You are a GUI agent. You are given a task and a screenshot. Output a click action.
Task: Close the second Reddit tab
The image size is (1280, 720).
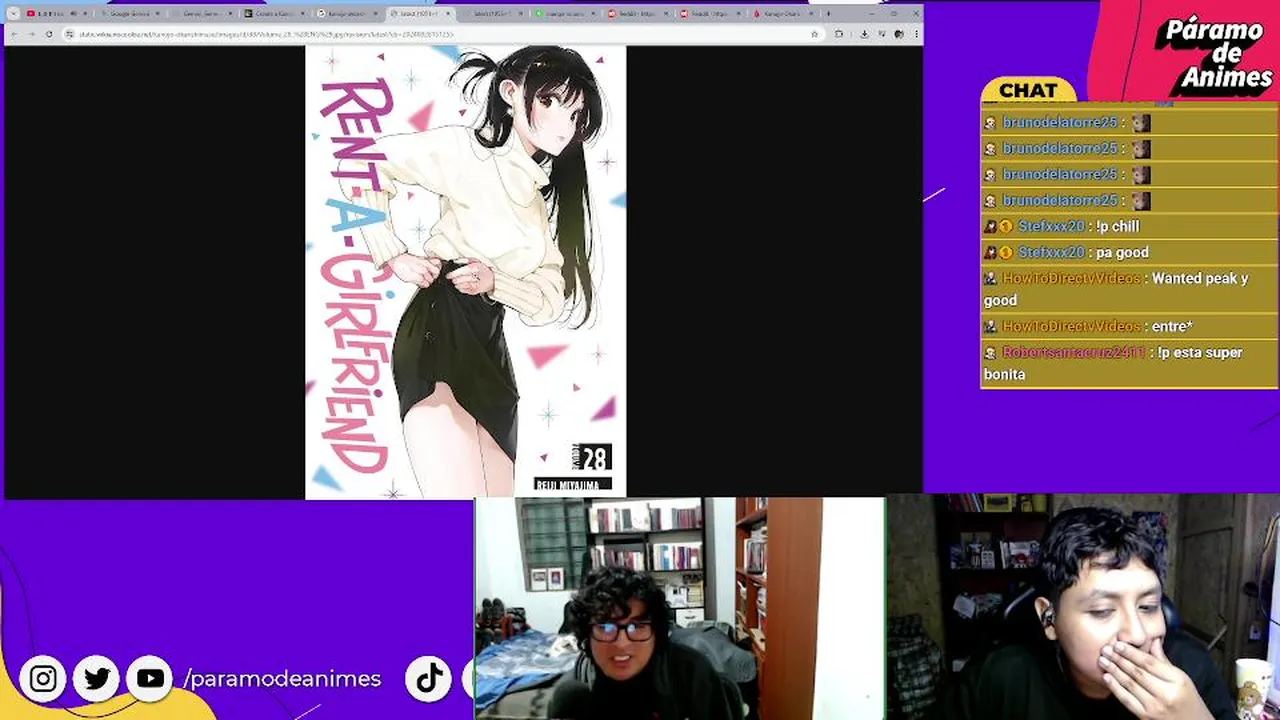click(x=738, y=14)
